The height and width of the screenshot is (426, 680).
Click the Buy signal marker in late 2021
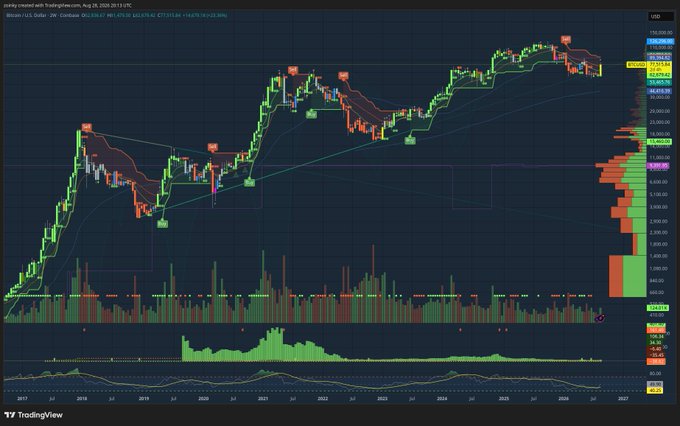click(x=311, y=115)
